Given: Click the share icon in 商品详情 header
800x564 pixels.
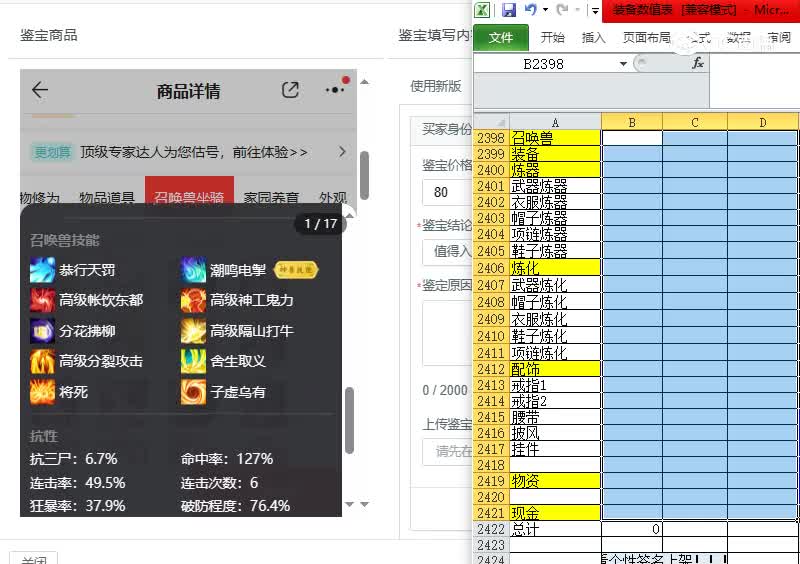Looking at the screenshot, I should (x=290, y=90).
